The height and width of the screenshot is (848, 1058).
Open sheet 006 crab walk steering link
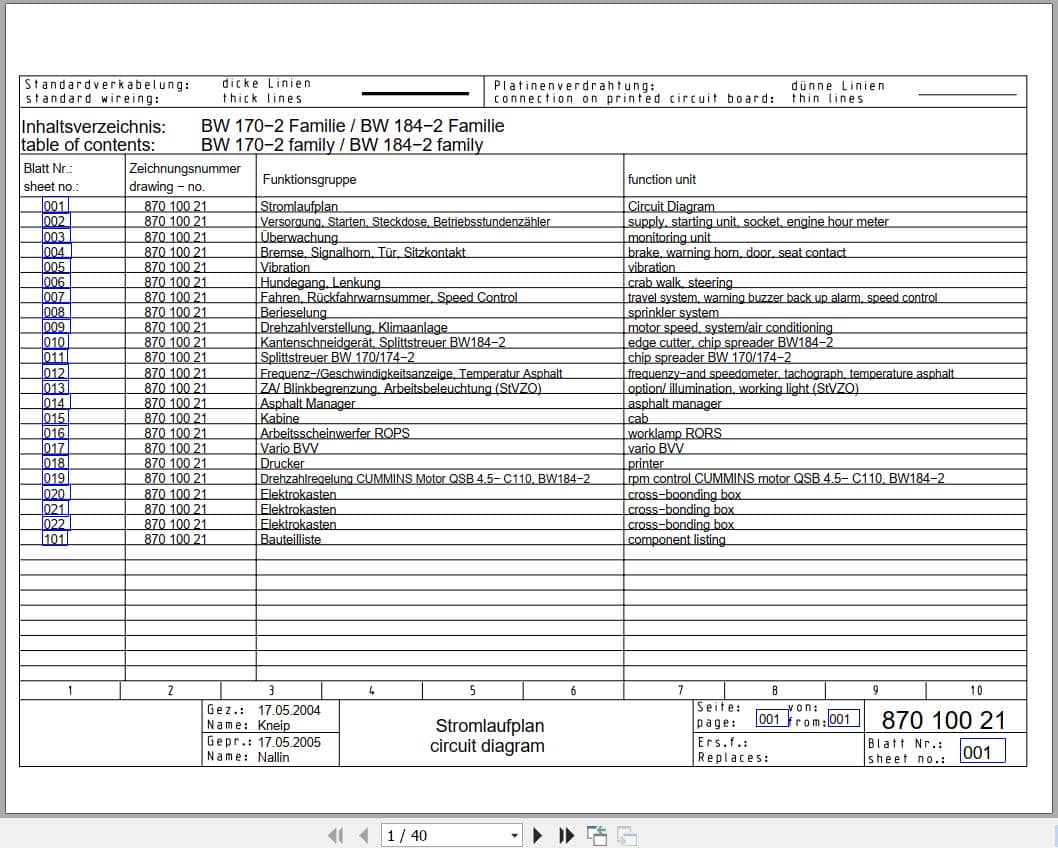54,281
